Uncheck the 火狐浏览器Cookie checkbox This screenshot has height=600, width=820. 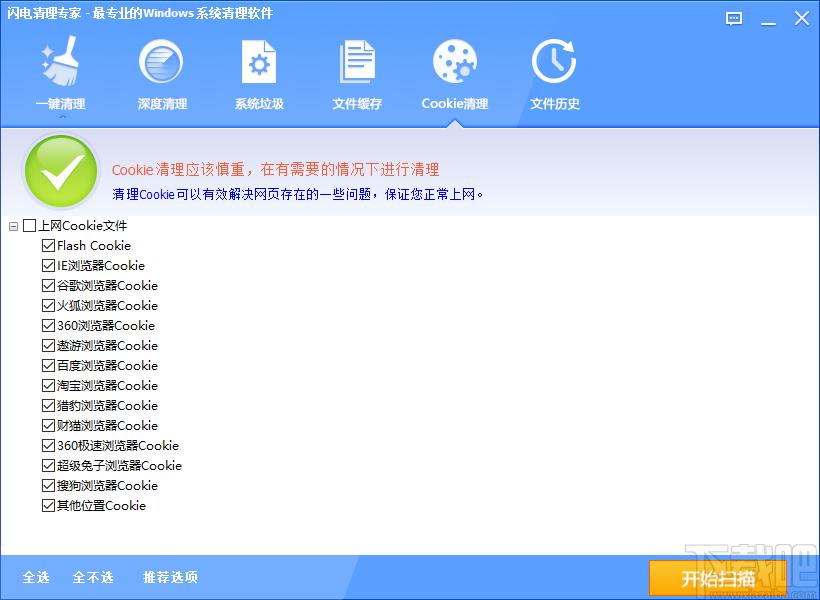(x=48, y=305)
